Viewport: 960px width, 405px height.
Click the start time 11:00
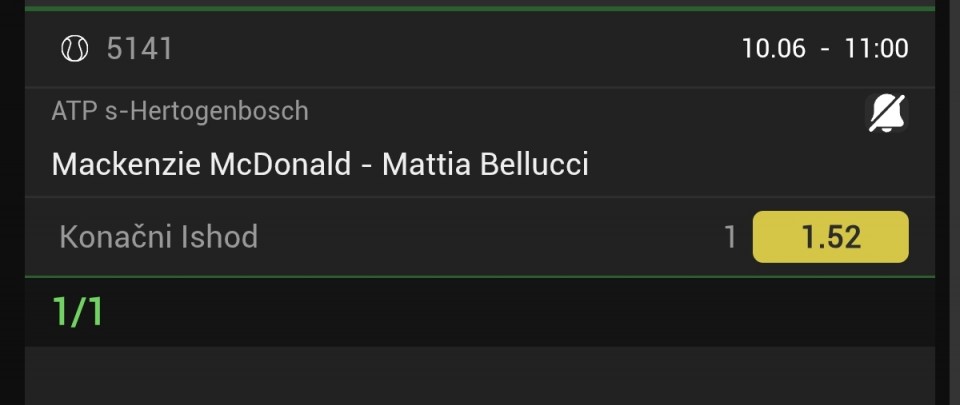[x=876, y=48]
